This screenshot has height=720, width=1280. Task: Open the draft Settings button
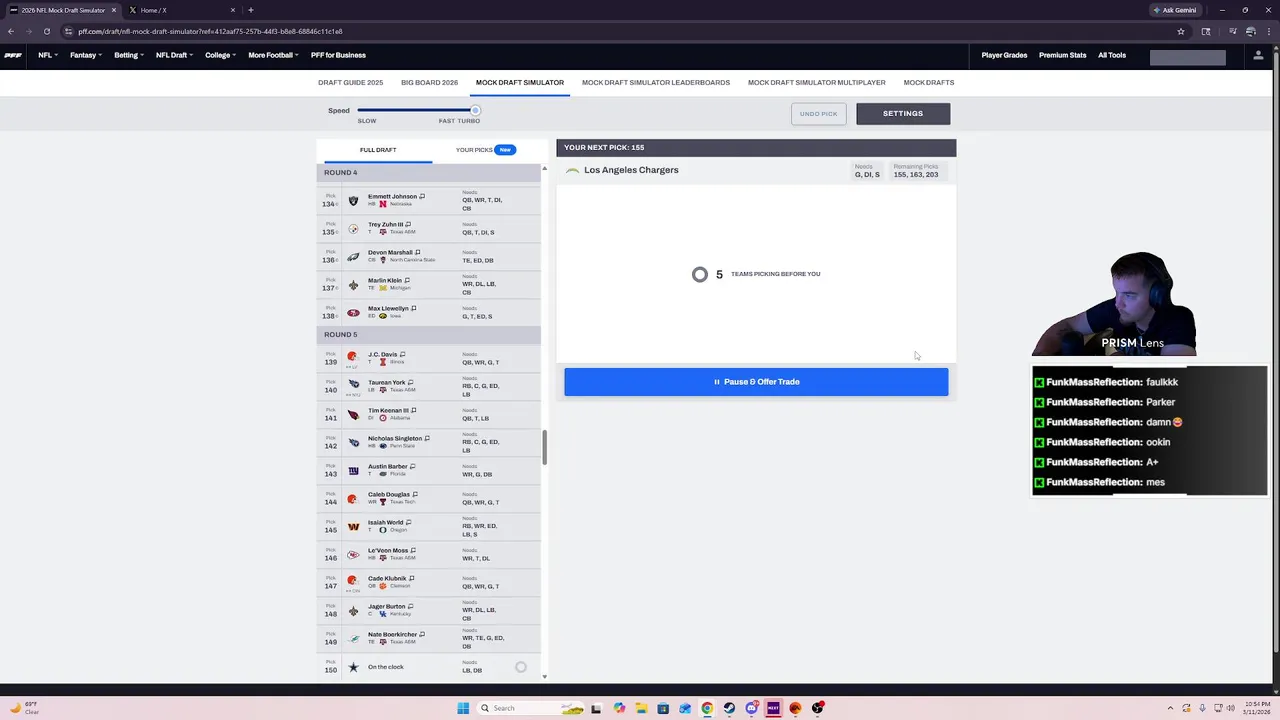click(x=903, y=114)
